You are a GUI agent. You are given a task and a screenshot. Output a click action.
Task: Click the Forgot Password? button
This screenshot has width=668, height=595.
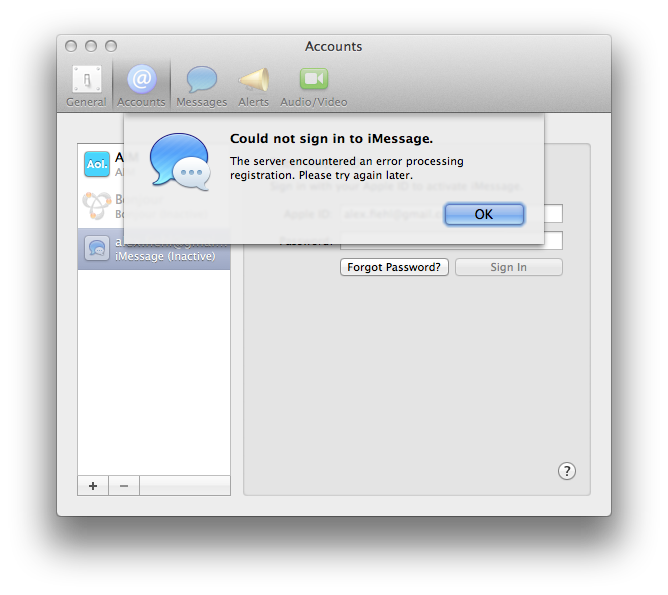[x=394, y=267]
